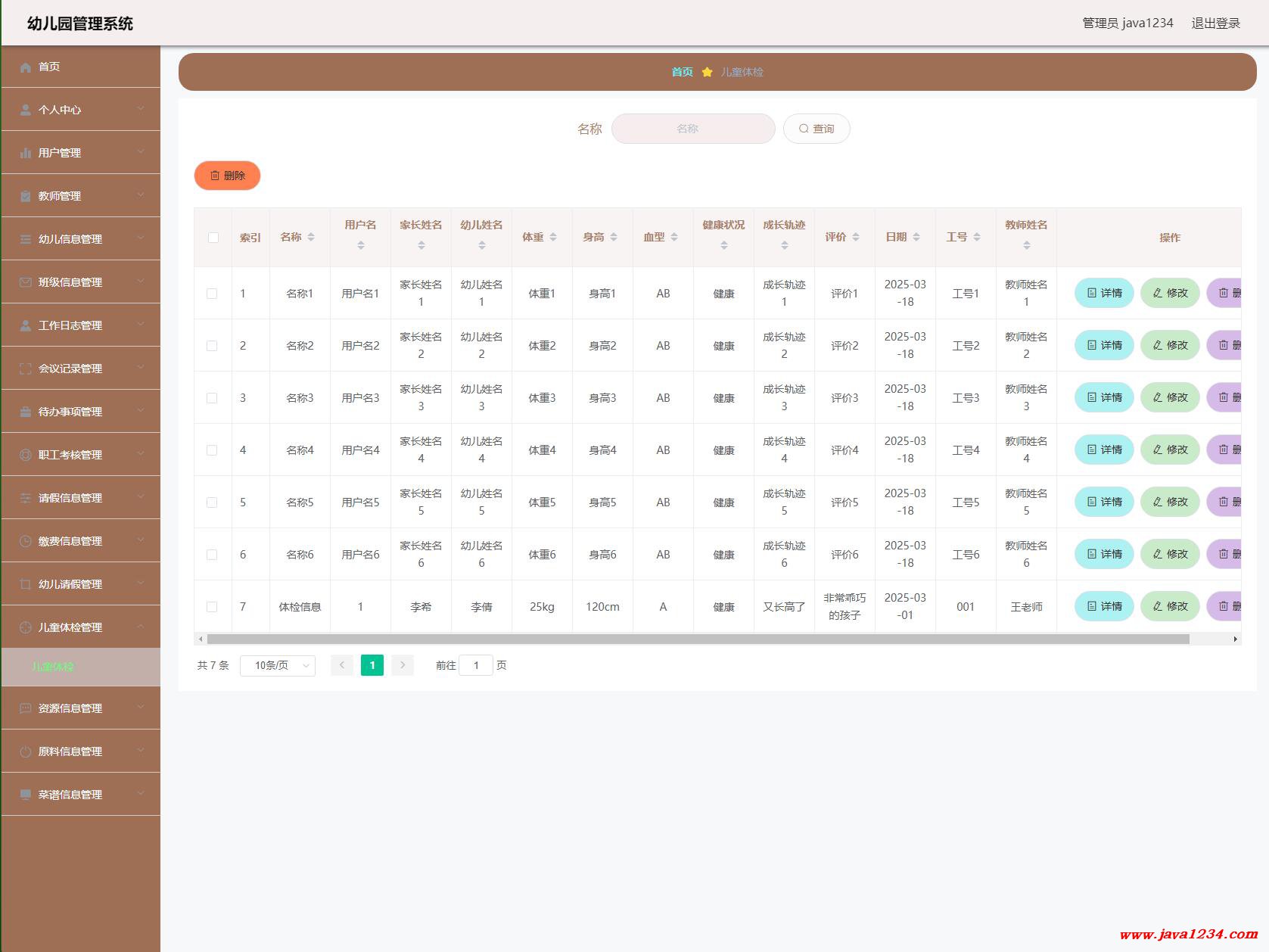Image resolution: width=1269 pixels, height=952 pixels.
Task: Click the user icon for 工作日志管理
Action: click(x=25, y=326)
